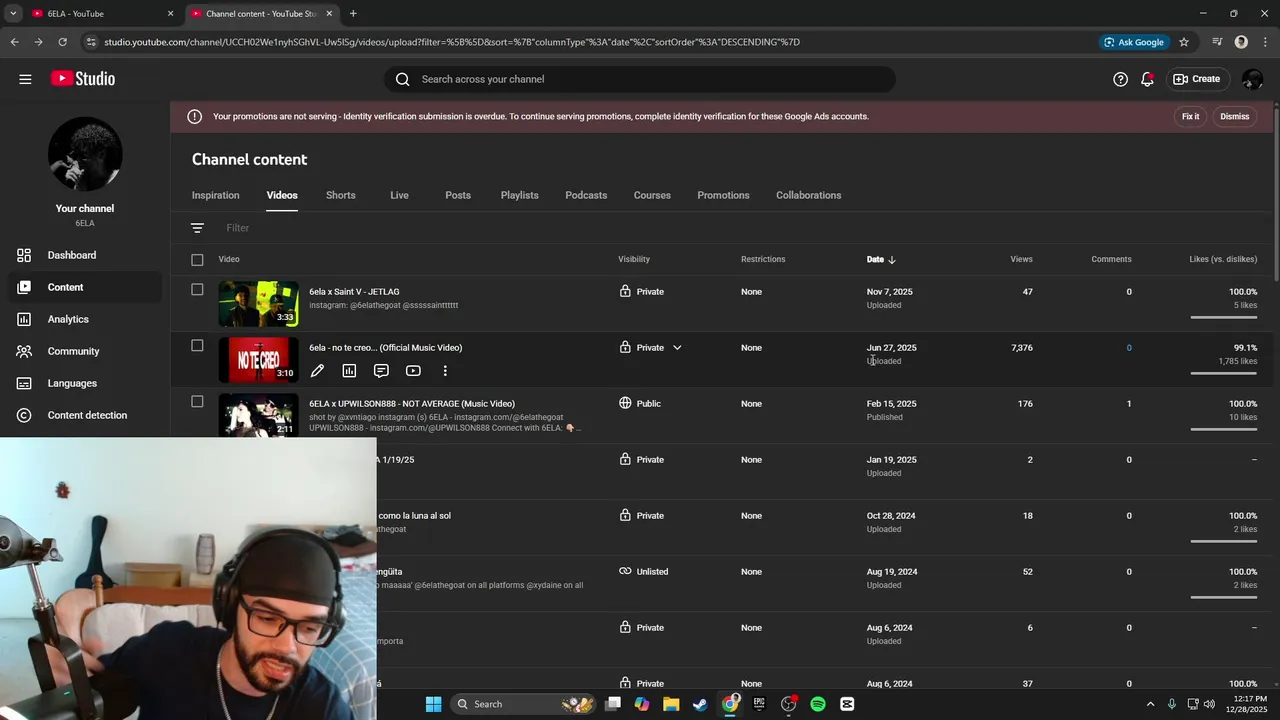Image resolution: width=1280 pixels, height=720 pixels.
Task: Click the YouTube Studio logo
Action: point(83,79)
